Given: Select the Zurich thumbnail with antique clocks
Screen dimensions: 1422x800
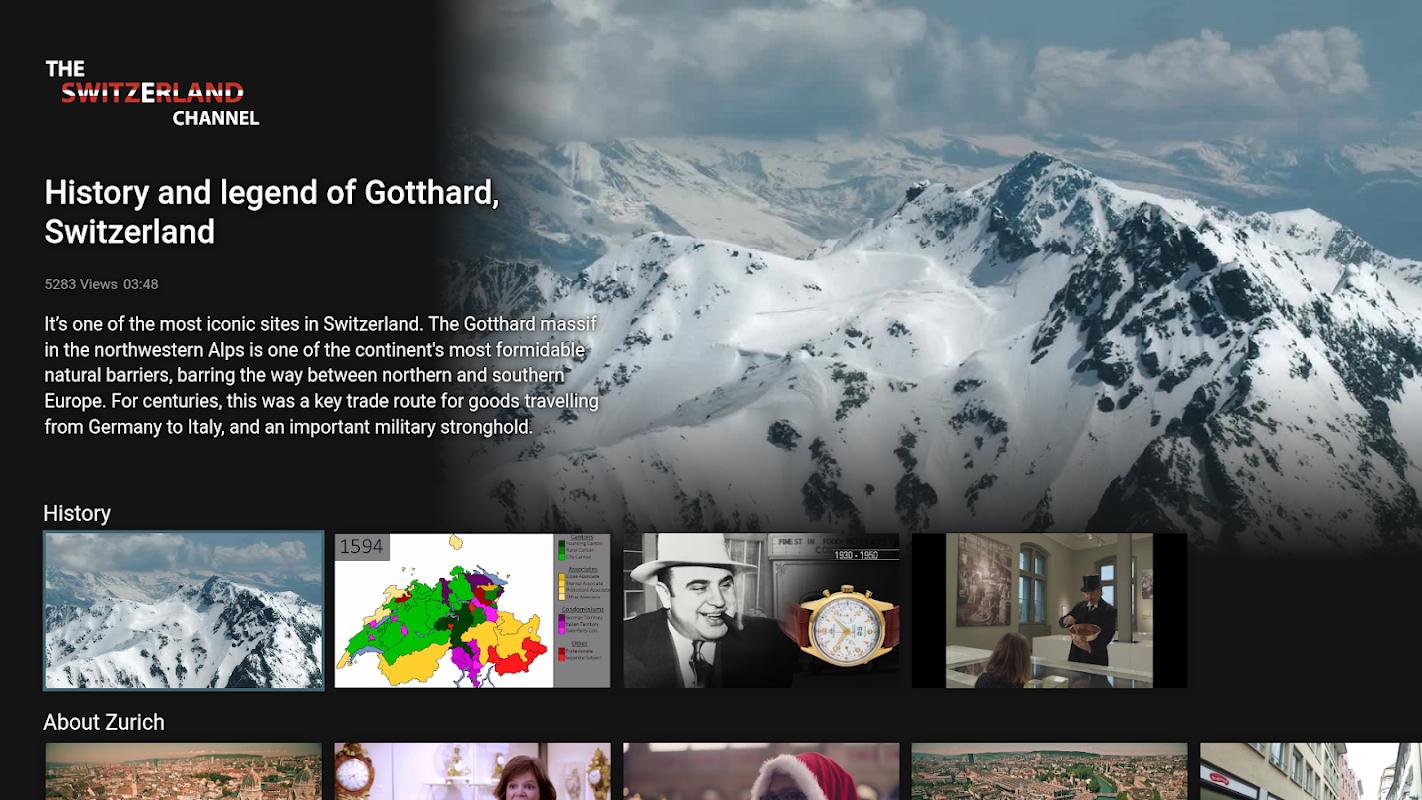Looking at the screenshot, I should [472, 771].
